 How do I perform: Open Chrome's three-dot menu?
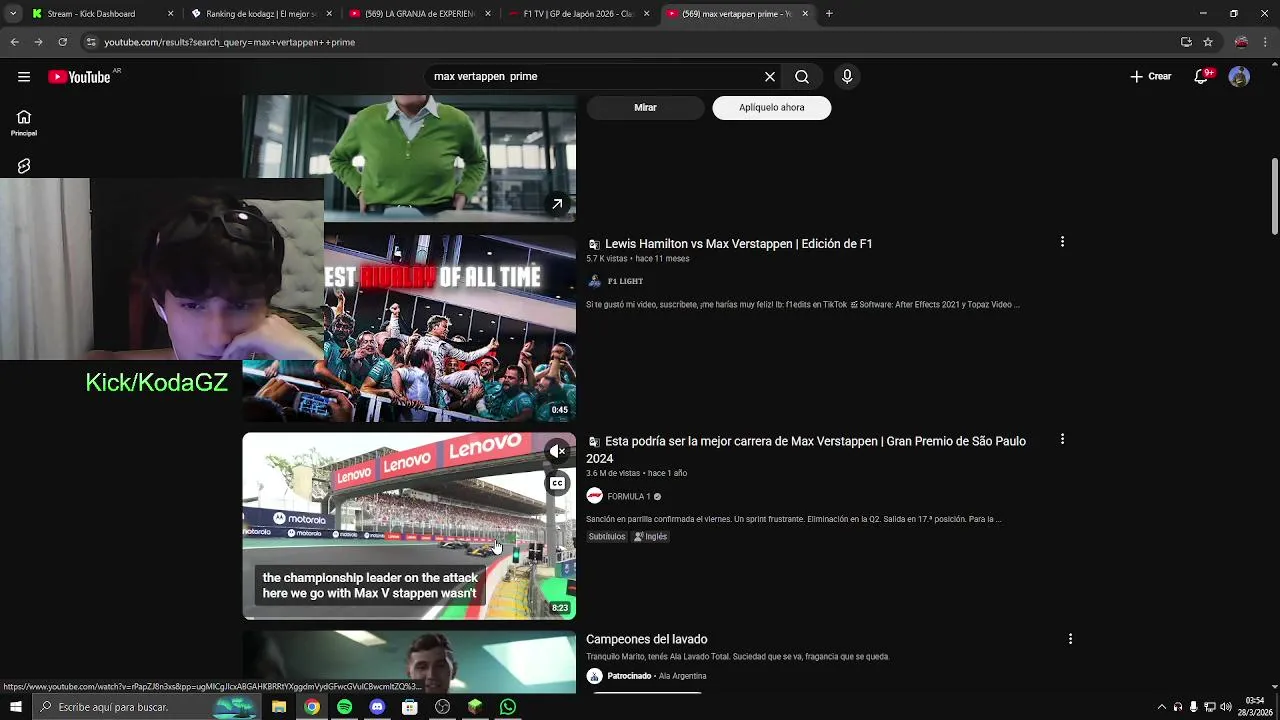pos(1266,42)
